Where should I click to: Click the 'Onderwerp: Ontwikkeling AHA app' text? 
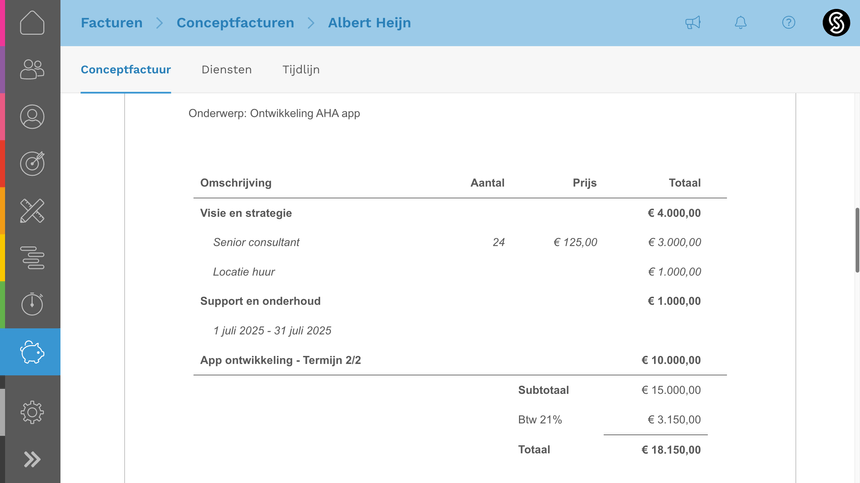(x=274, y=113)
